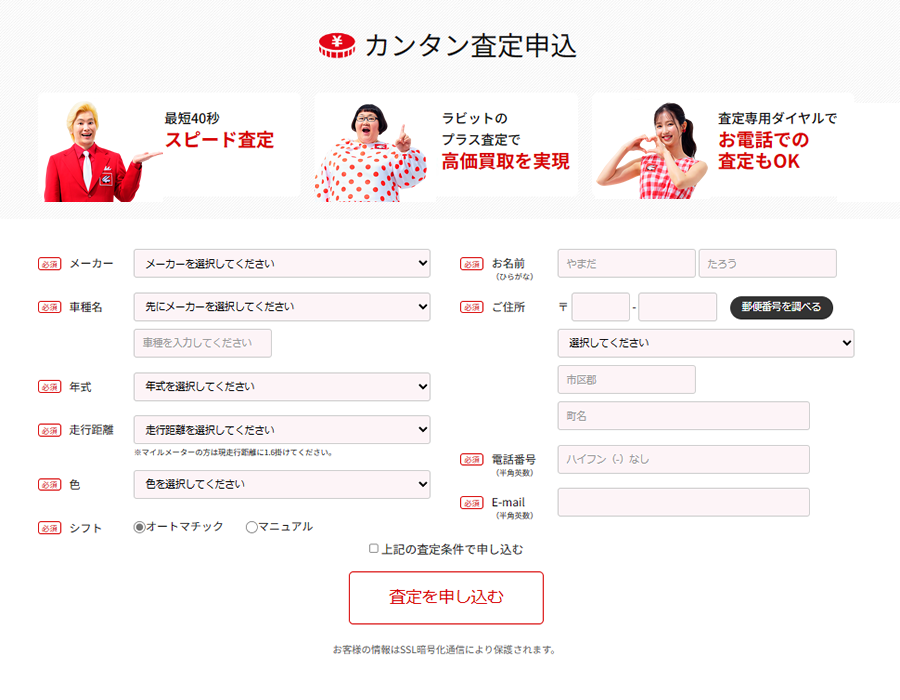Select the オートマチック radio button

tap(140, 527)
